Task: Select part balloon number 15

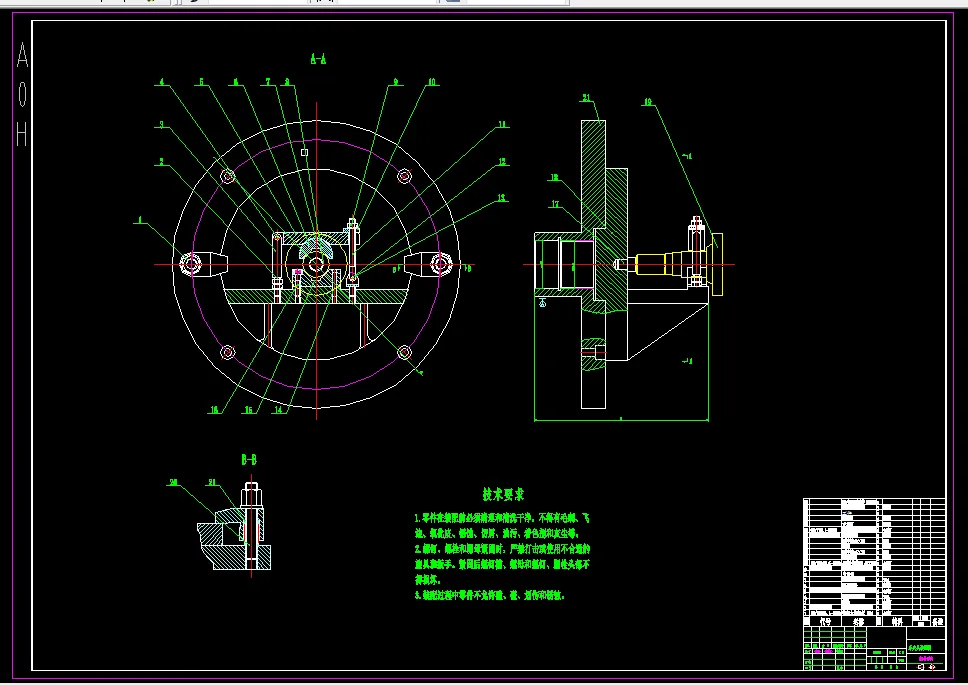Action: [x=248, y=410]
